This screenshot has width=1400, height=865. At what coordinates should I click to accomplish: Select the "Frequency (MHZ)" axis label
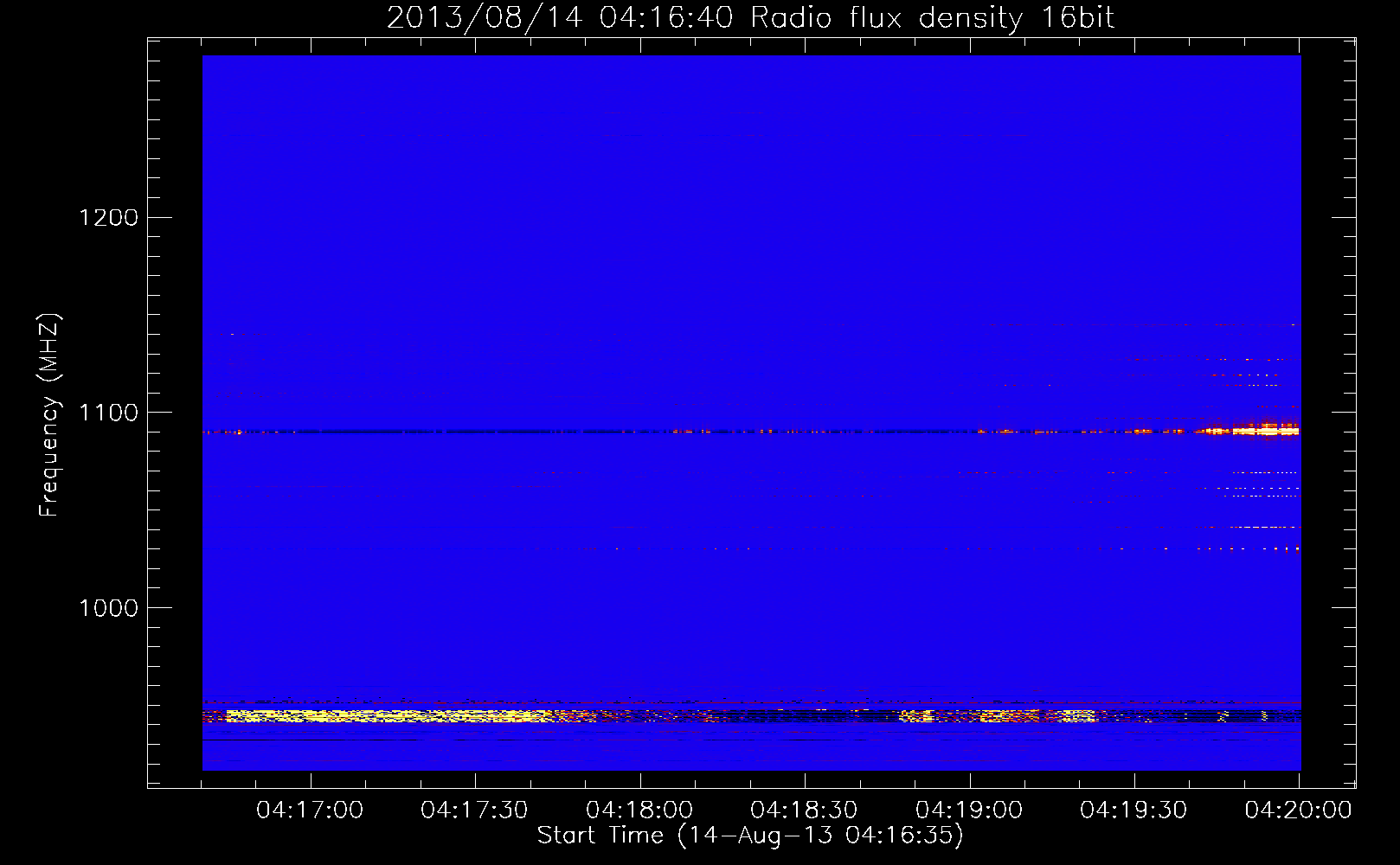49,415
